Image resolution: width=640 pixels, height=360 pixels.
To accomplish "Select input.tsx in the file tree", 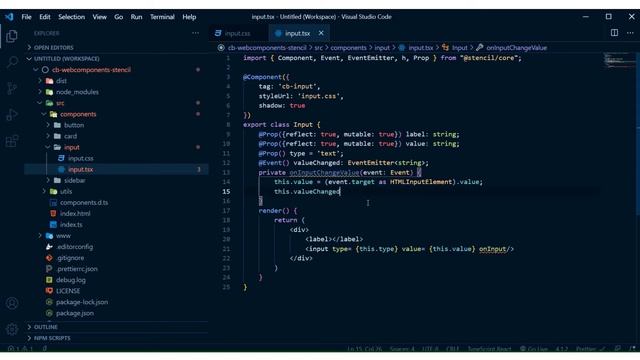I will pos(116,169).
